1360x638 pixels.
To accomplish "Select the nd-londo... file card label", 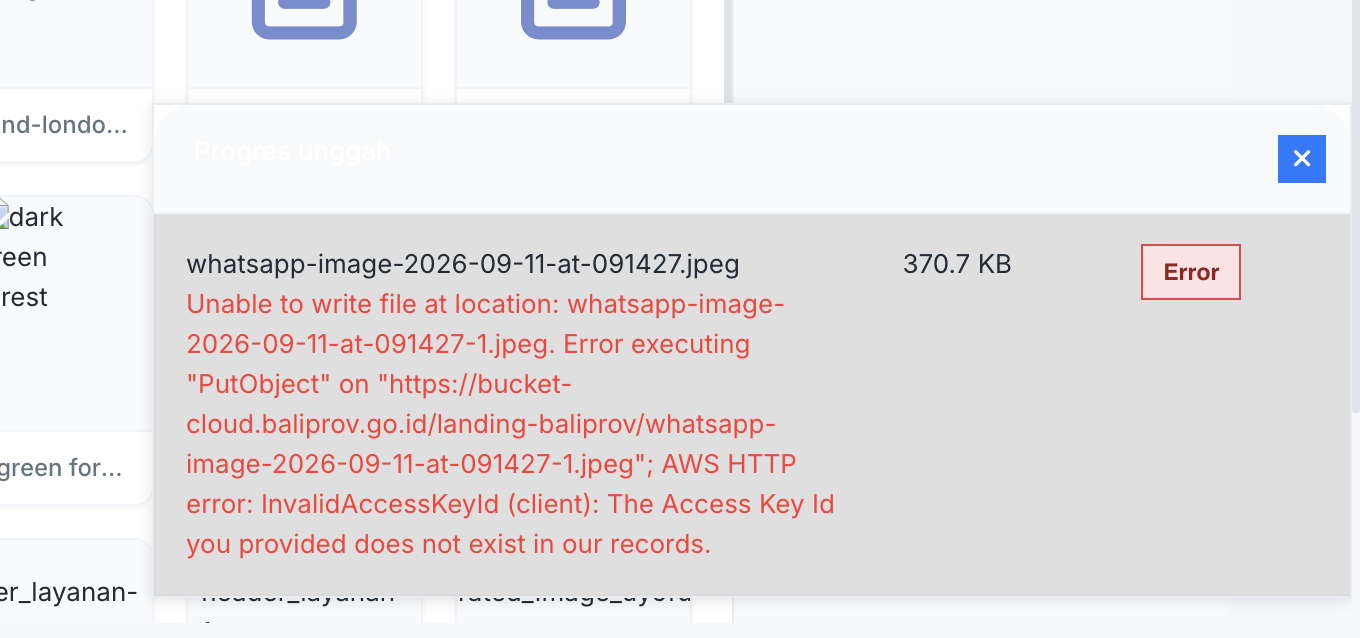I will [64, 125].
